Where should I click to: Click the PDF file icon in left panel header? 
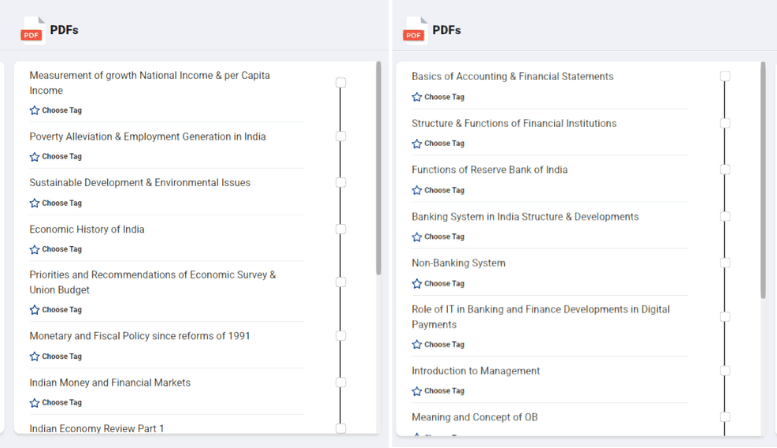tap(33, 30)
